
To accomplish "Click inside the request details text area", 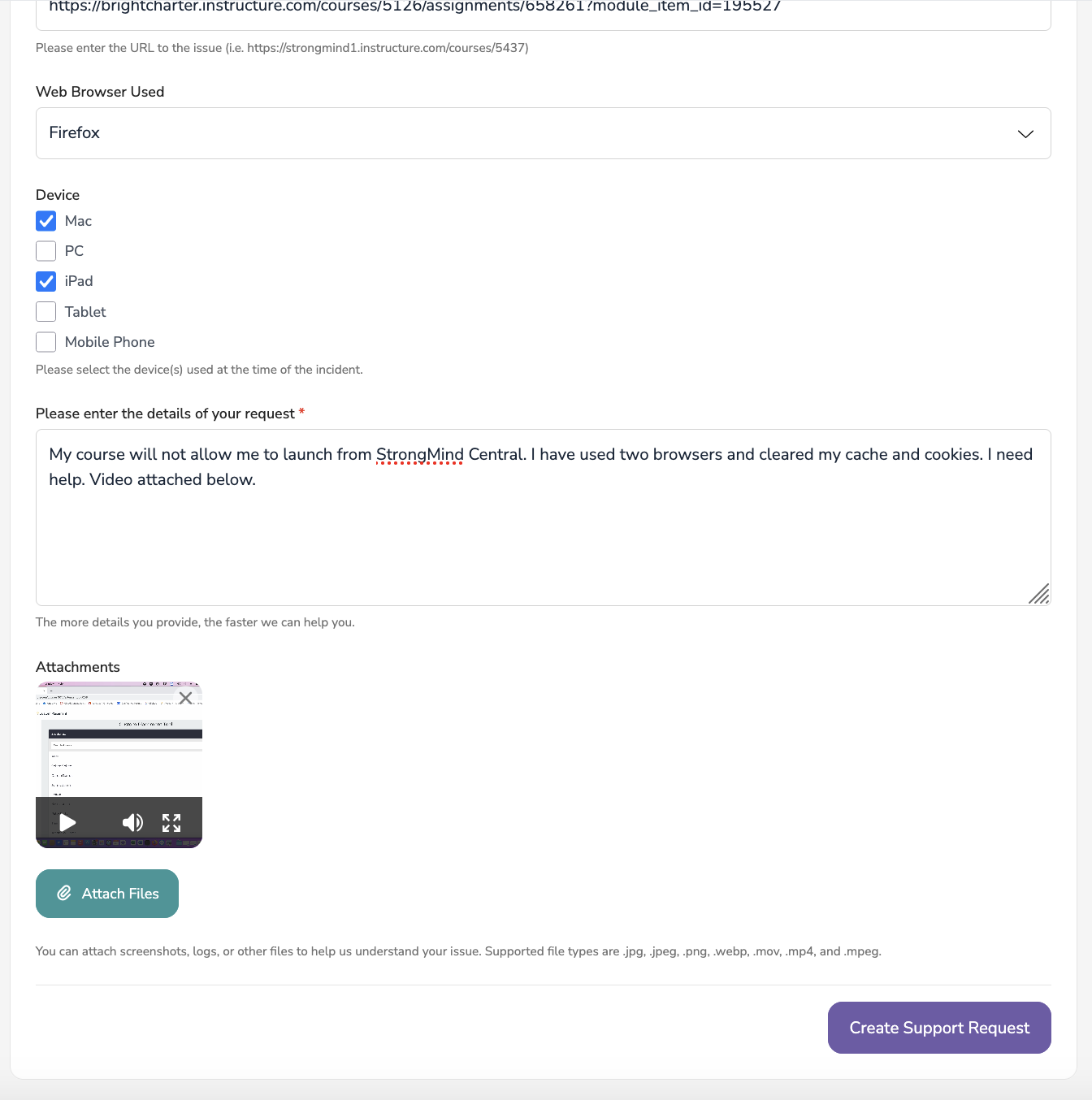I will pyautogui.click(x=543, y=518).
